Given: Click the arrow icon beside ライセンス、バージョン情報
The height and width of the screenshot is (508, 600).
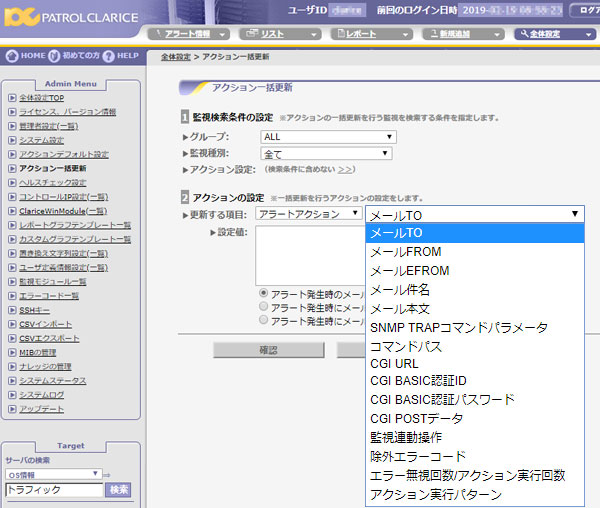Looking at the screenshot, I should point(12,112).
